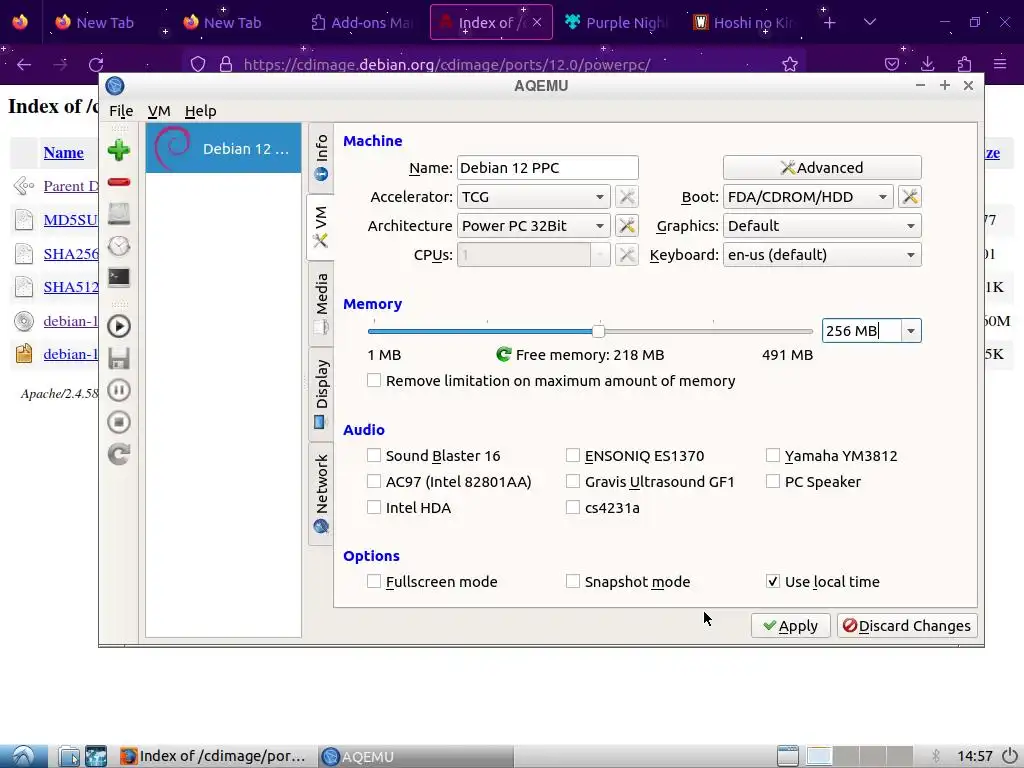Click the green plus Add VM icon
Image resolution: width=1024 pixels, height=768 pixels.
[119, 150]
